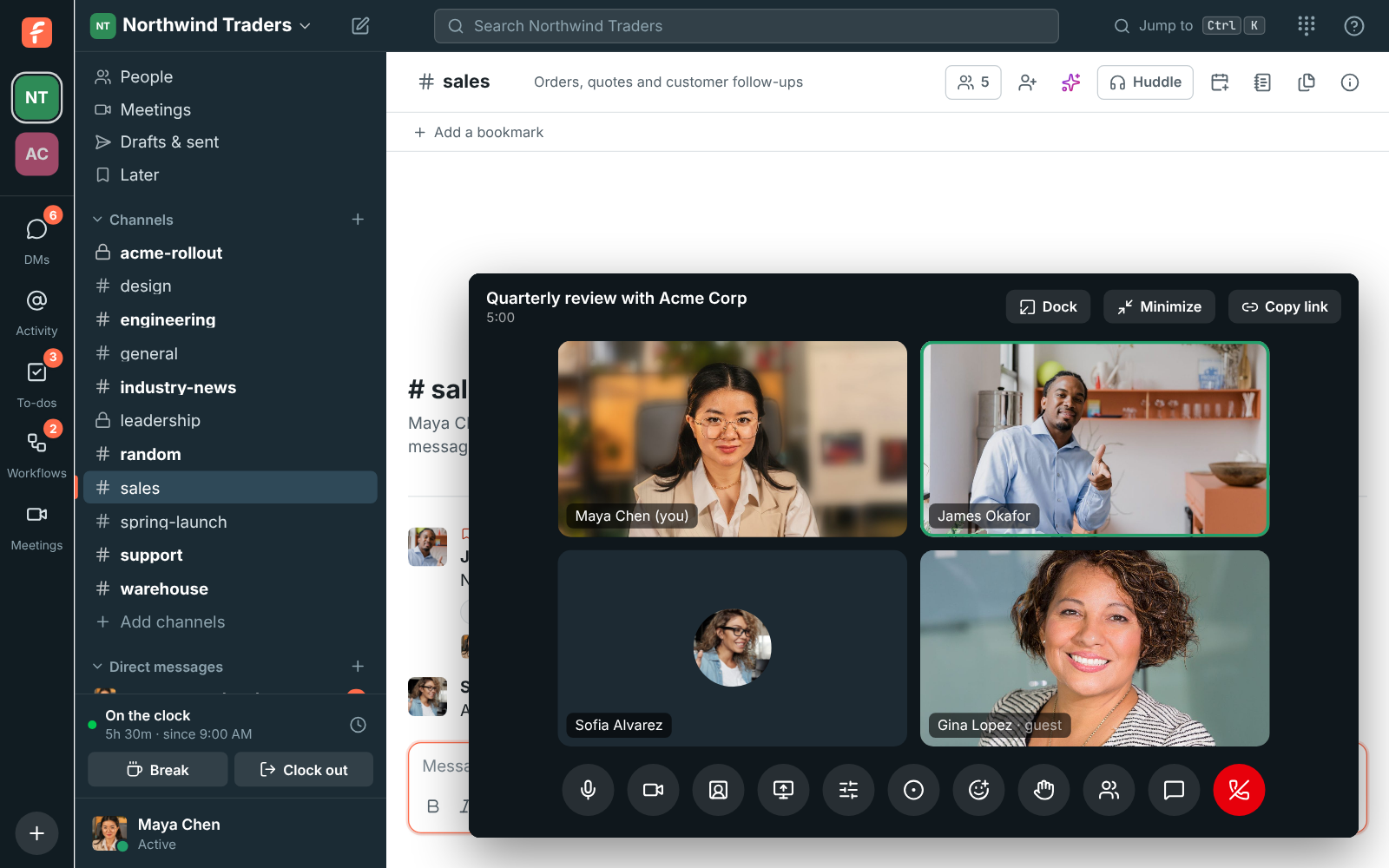Screen dimensions: 1389x868
Task: Open channel notes list icon
Action: tap(1263, 82)
